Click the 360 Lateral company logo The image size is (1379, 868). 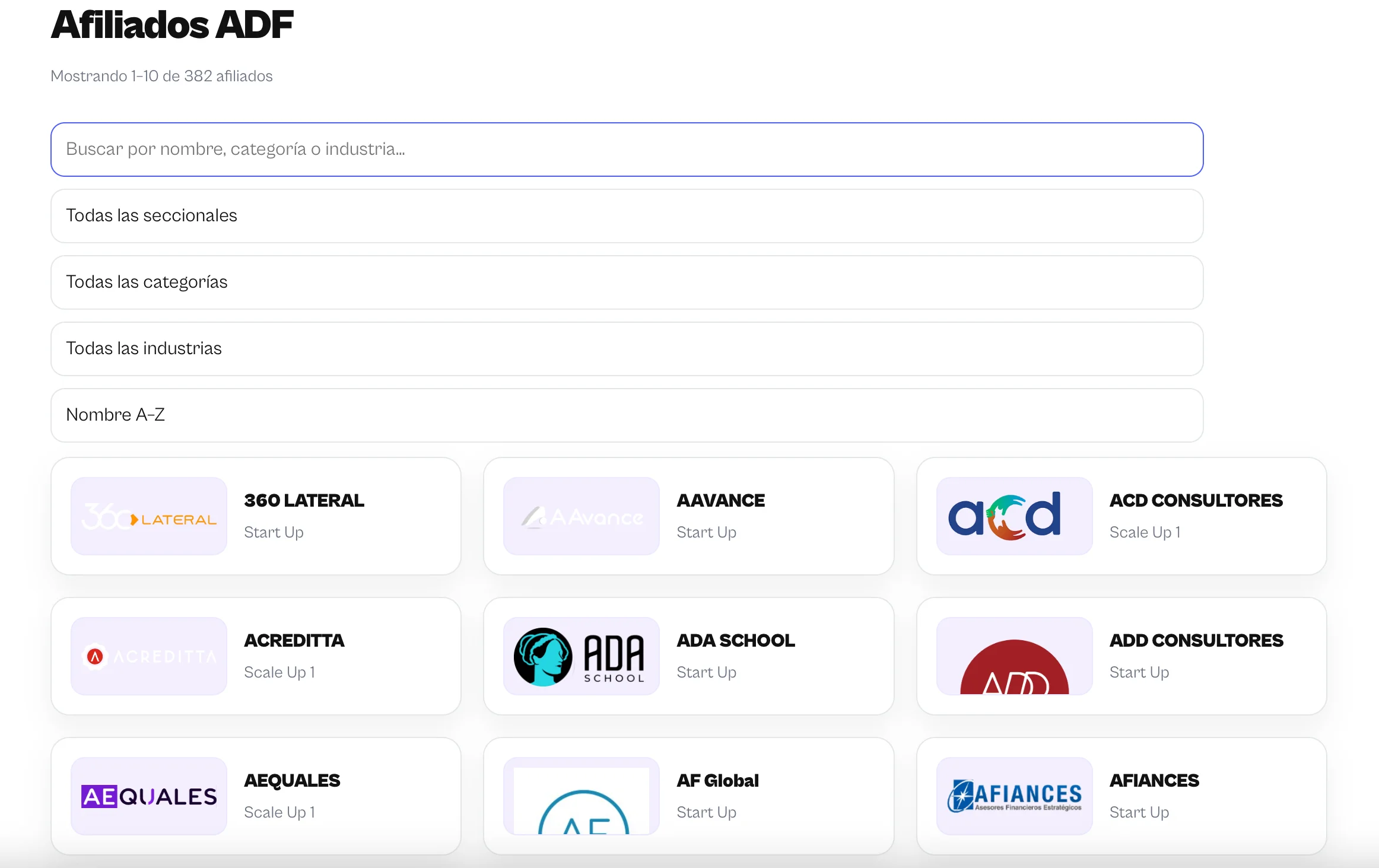(x=149, y=516)
